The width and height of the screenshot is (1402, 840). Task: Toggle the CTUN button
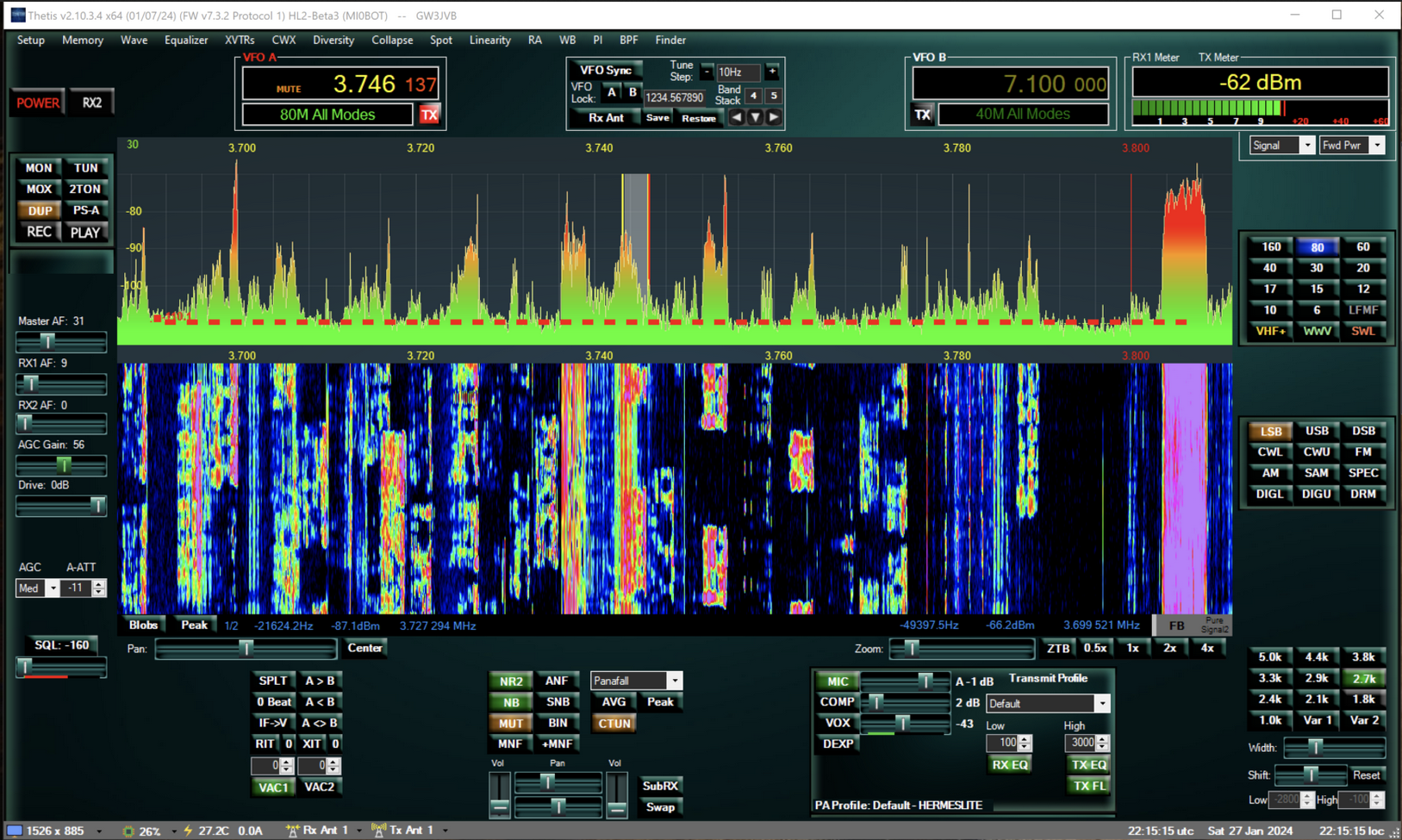614,724
